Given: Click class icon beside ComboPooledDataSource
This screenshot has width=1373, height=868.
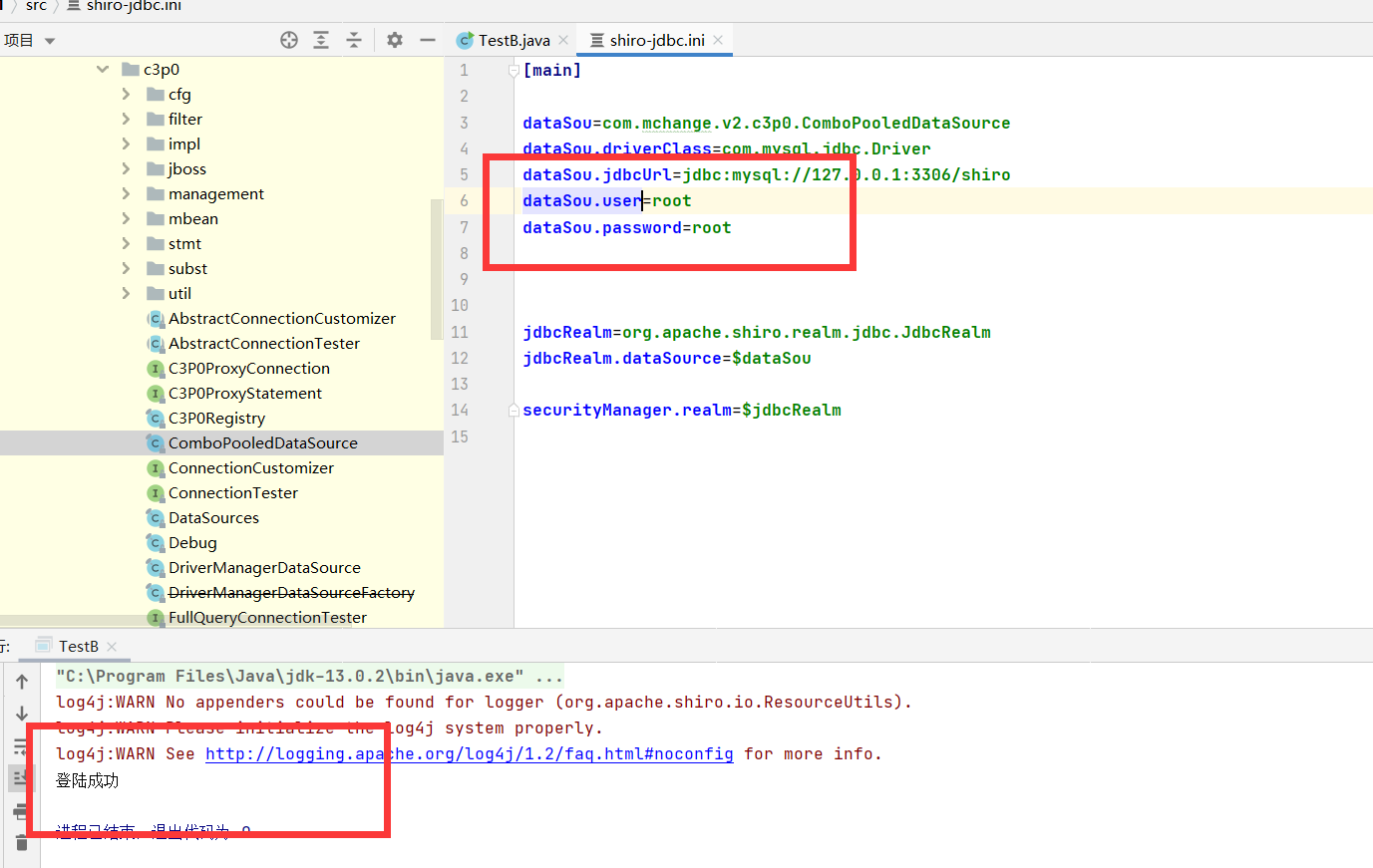Looking at the screenshot, I should 155,442.
